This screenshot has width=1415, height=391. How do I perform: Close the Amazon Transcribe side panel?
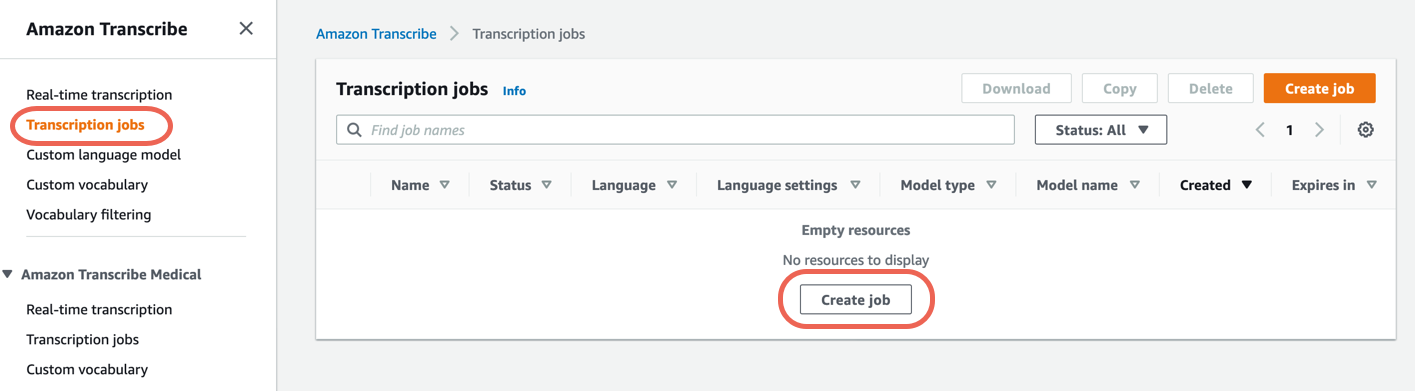click(x=246, y=29)
